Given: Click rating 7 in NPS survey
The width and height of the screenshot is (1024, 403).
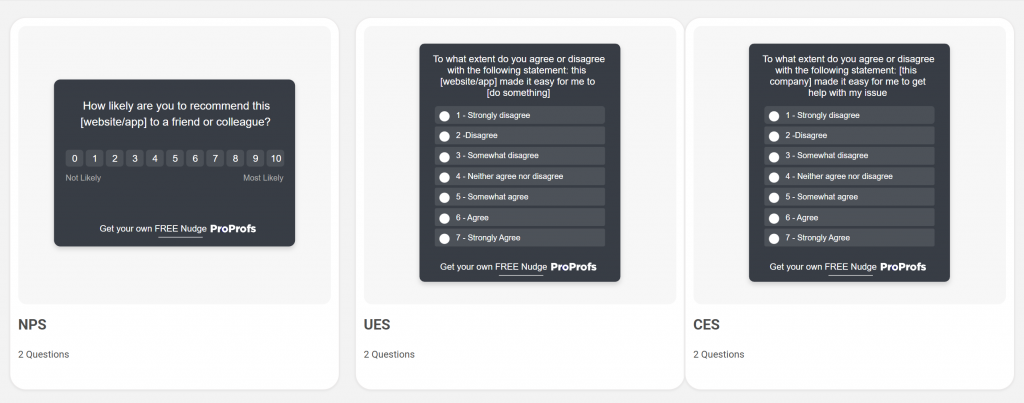Looking at the screenshot, I should coord(215,158).
